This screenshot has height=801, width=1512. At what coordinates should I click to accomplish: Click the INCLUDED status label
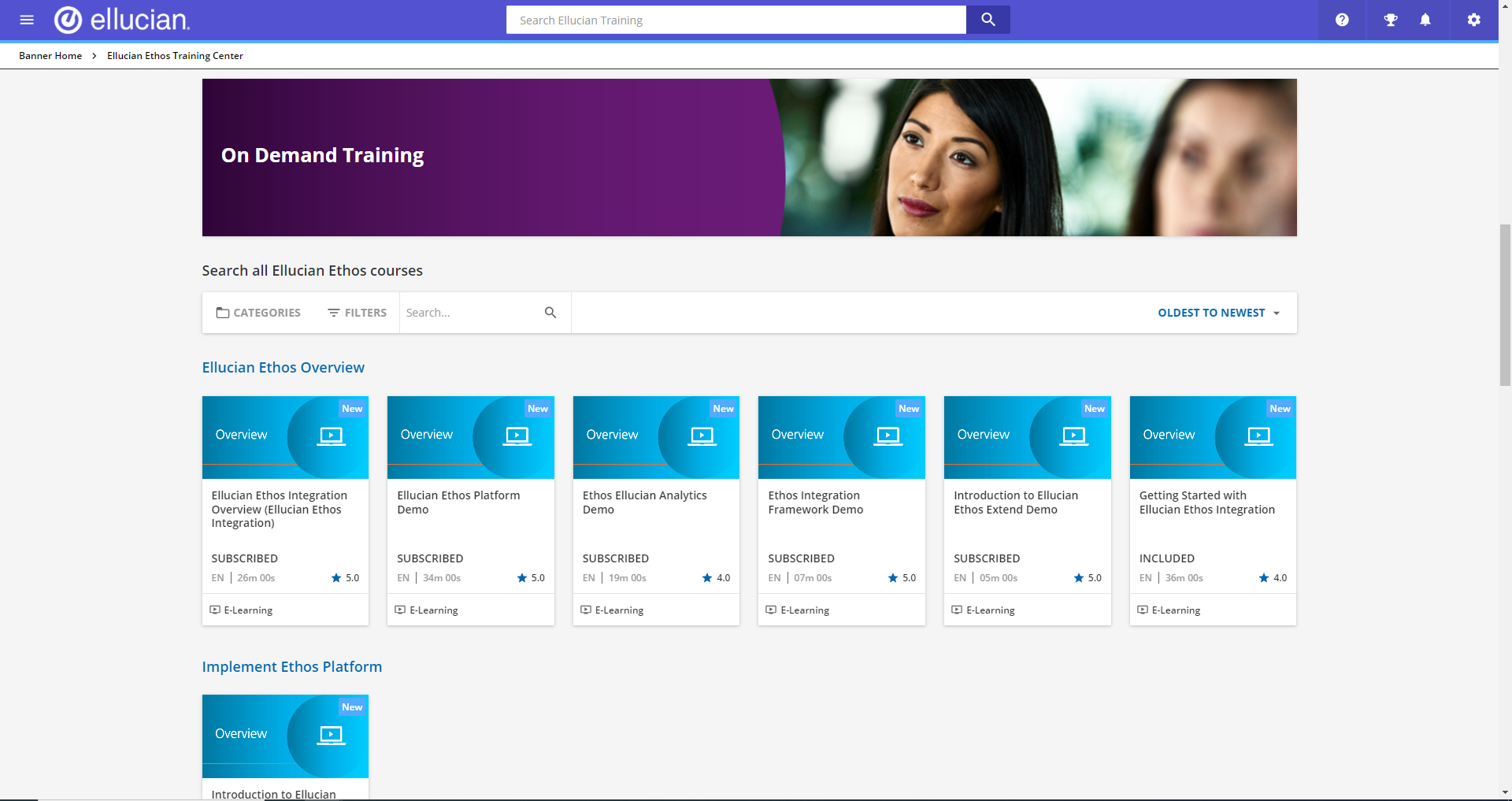point(1167,558)
